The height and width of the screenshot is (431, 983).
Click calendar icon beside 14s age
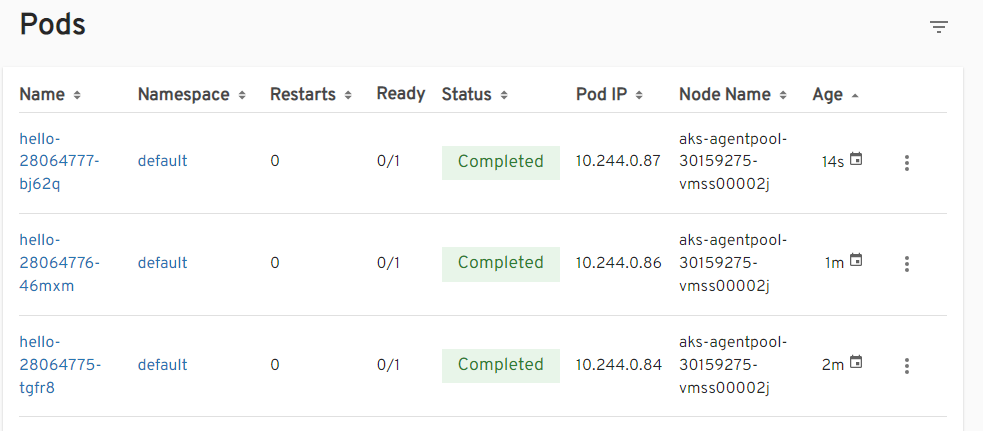[x=856, y=160]
